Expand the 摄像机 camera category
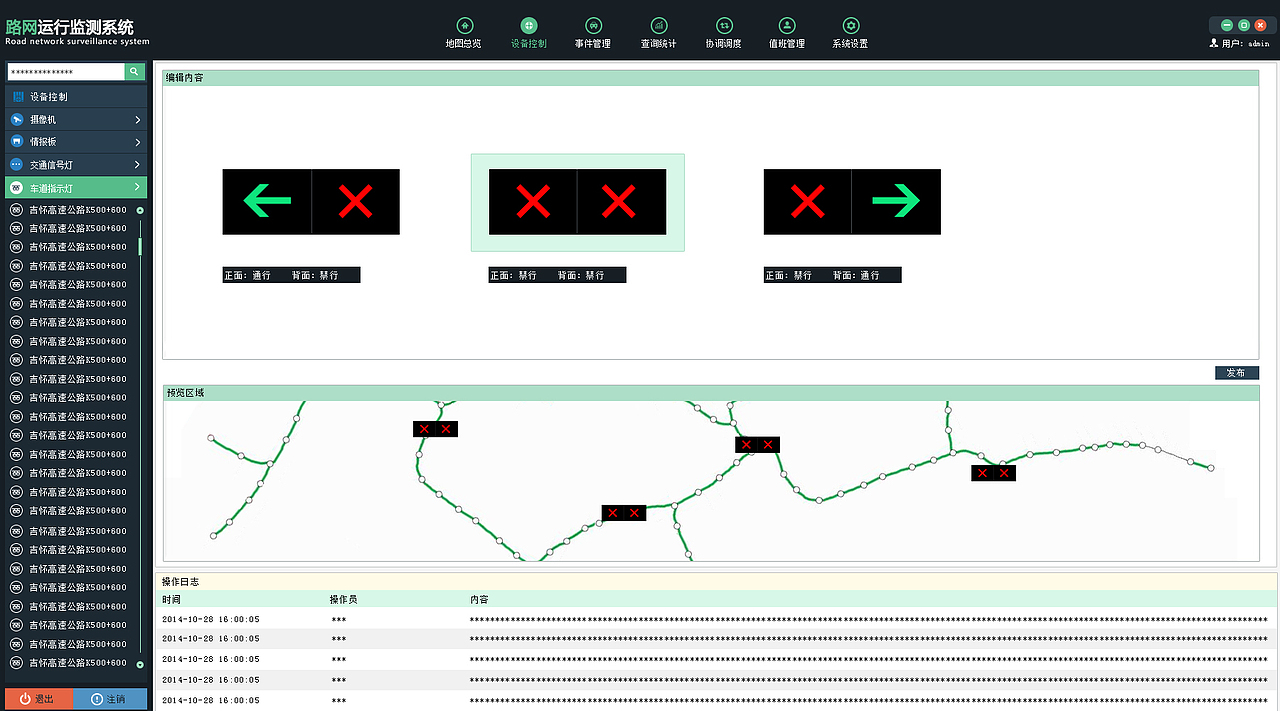The image size is (1280, 711). (x=76, y=119)
